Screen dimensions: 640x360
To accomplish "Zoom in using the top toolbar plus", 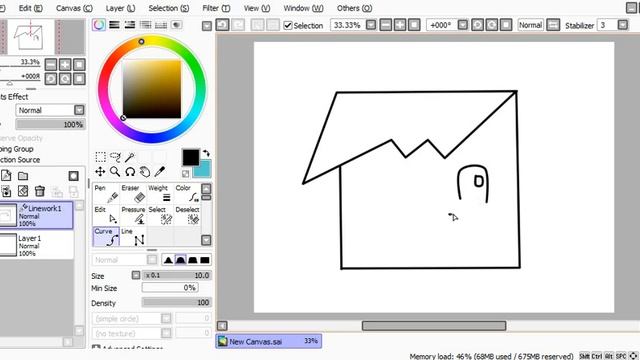I will click(x=400, y=25).
